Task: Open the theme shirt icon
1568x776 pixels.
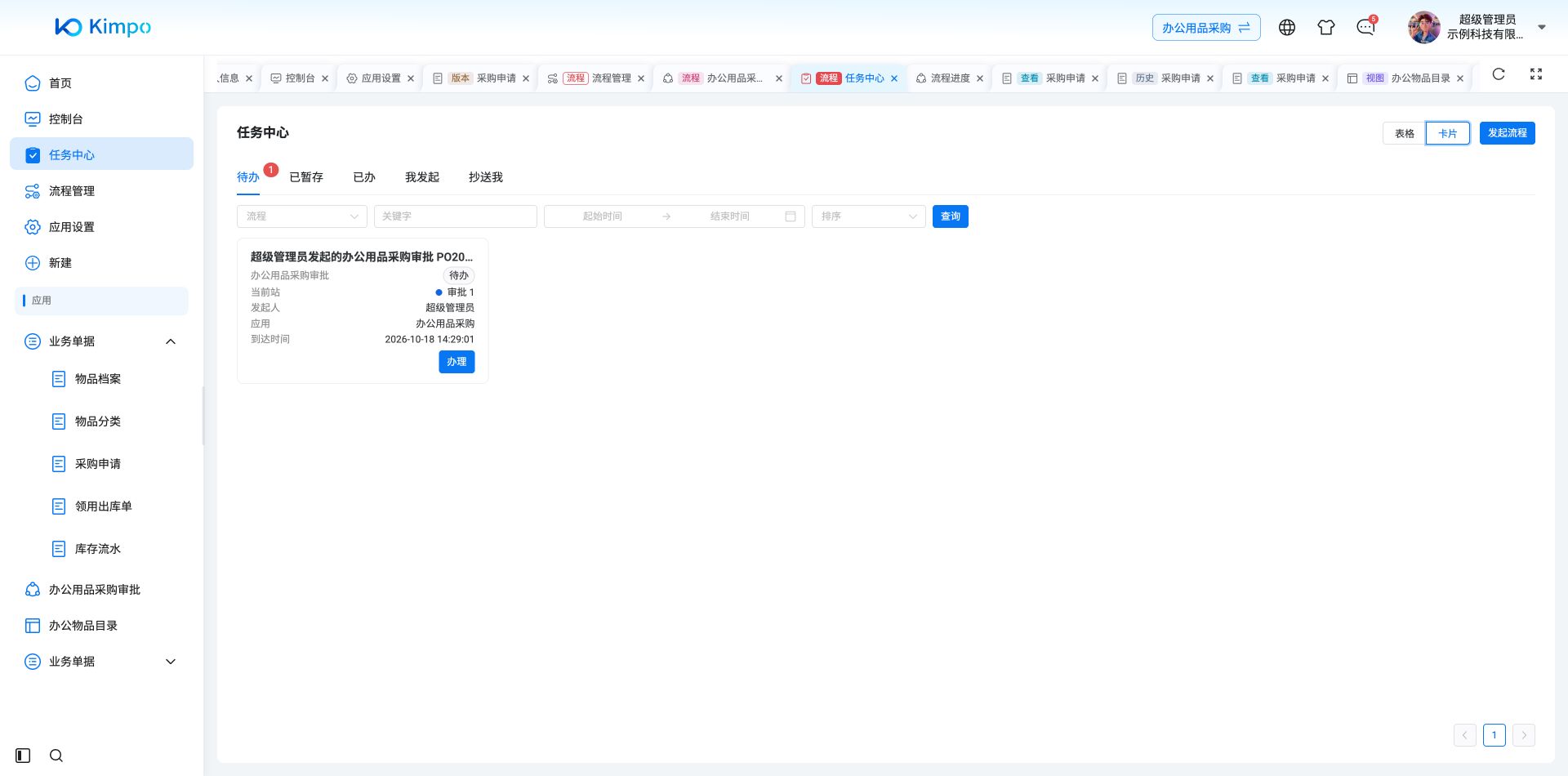Action: click(x=1326, y=28)
